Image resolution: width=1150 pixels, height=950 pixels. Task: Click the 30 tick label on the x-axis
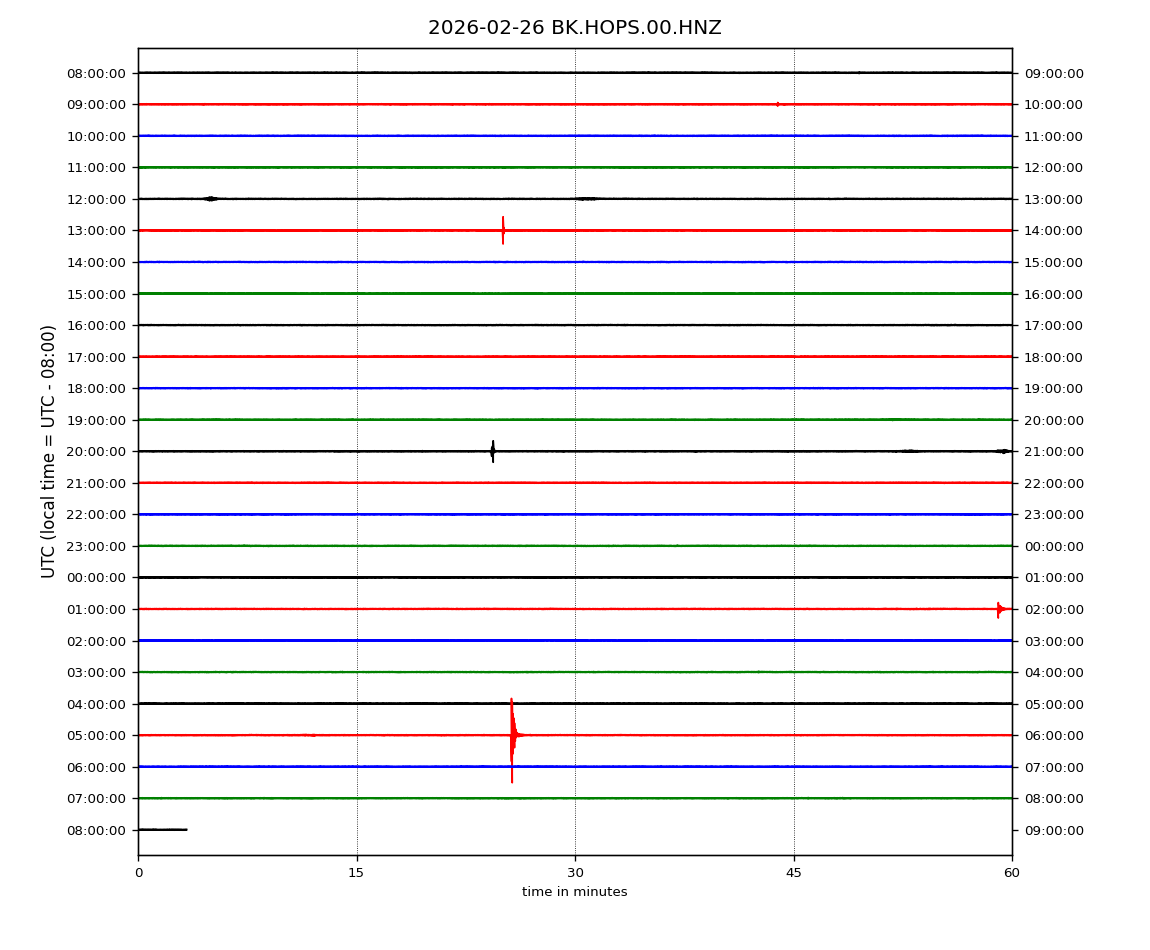[575, 873]
